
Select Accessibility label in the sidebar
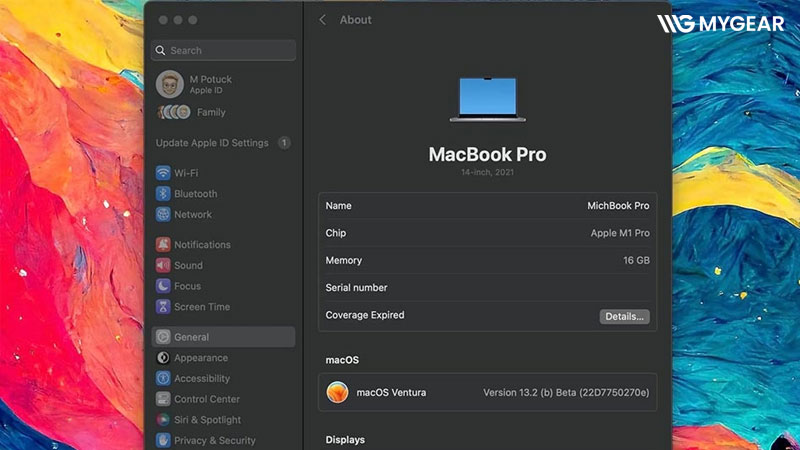point(202,379)
